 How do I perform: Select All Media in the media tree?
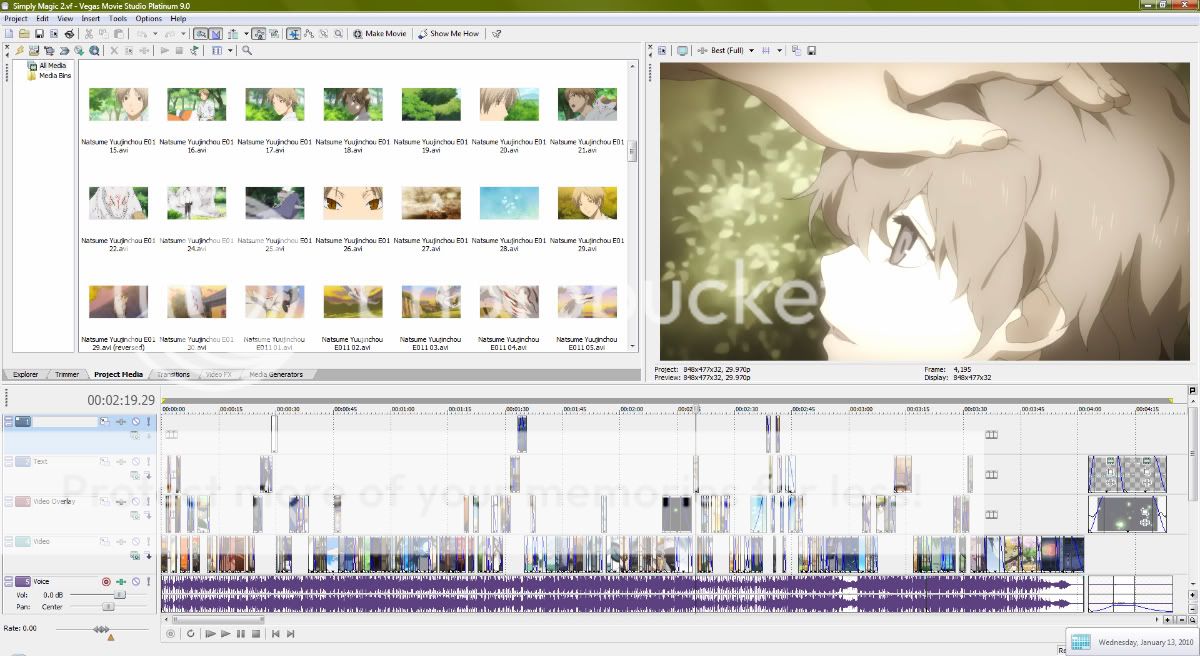pyautogui.click(x=52, y=66)
